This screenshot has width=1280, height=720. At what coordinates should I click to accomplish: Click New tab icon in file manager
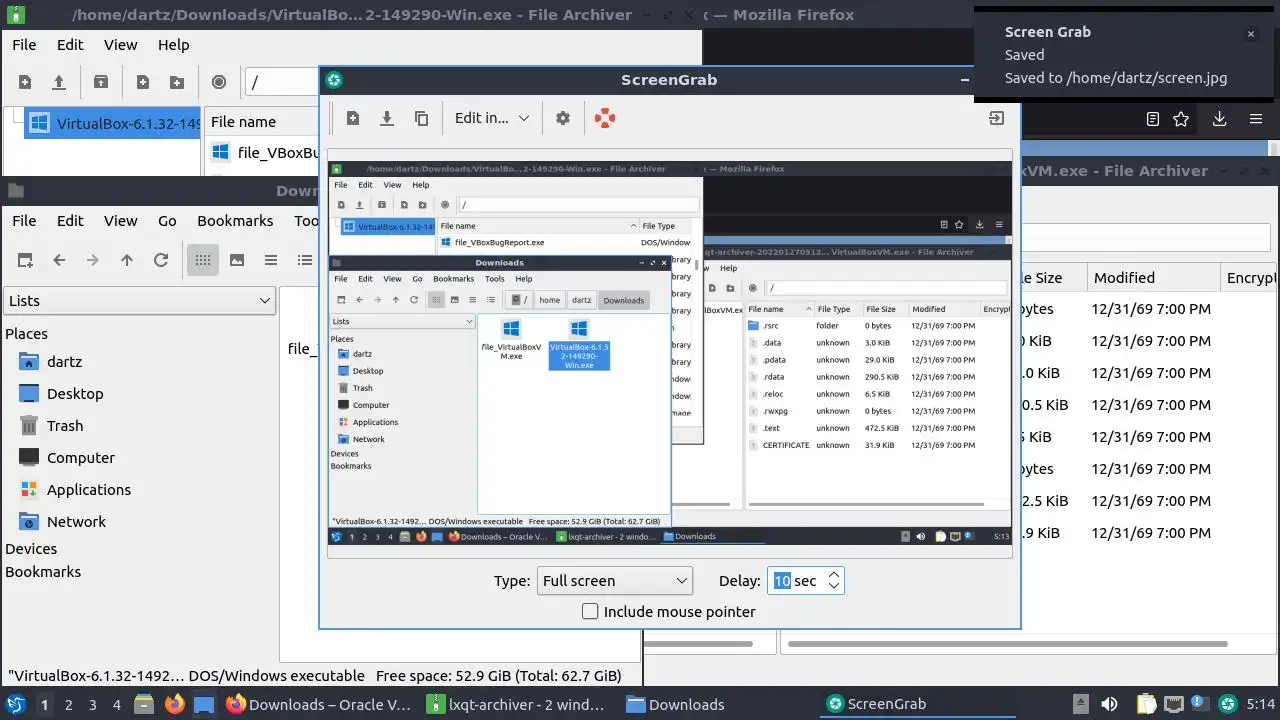pyautogui.click(x=25, y=260)
